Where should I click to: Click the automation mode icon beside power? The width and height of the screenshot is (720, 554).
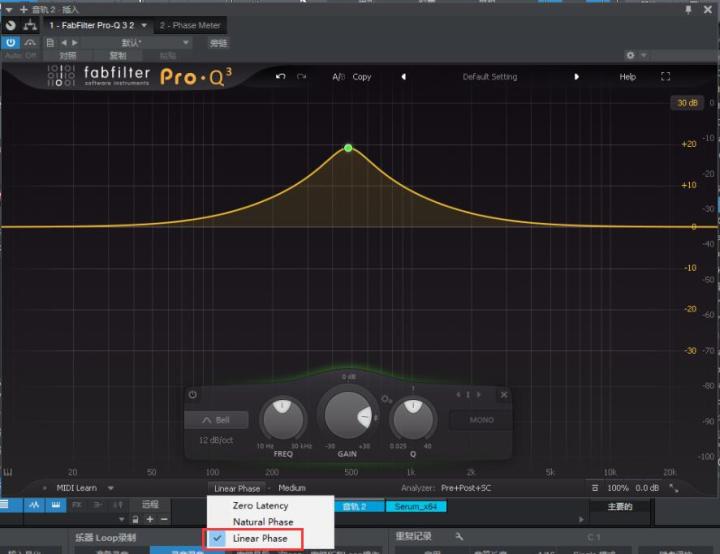(30, 43)
